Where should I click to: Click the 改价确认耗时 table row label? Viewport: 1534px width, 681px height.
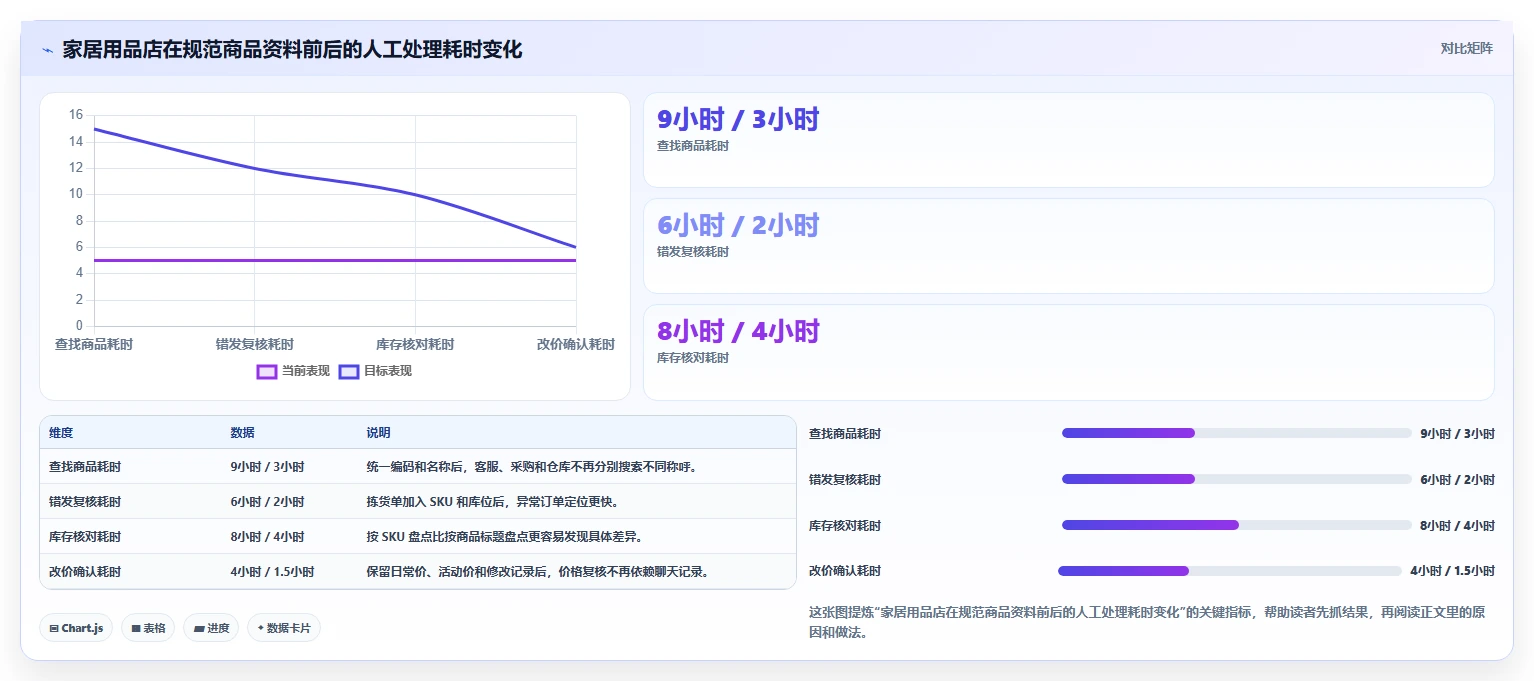[x=85, y=572]
